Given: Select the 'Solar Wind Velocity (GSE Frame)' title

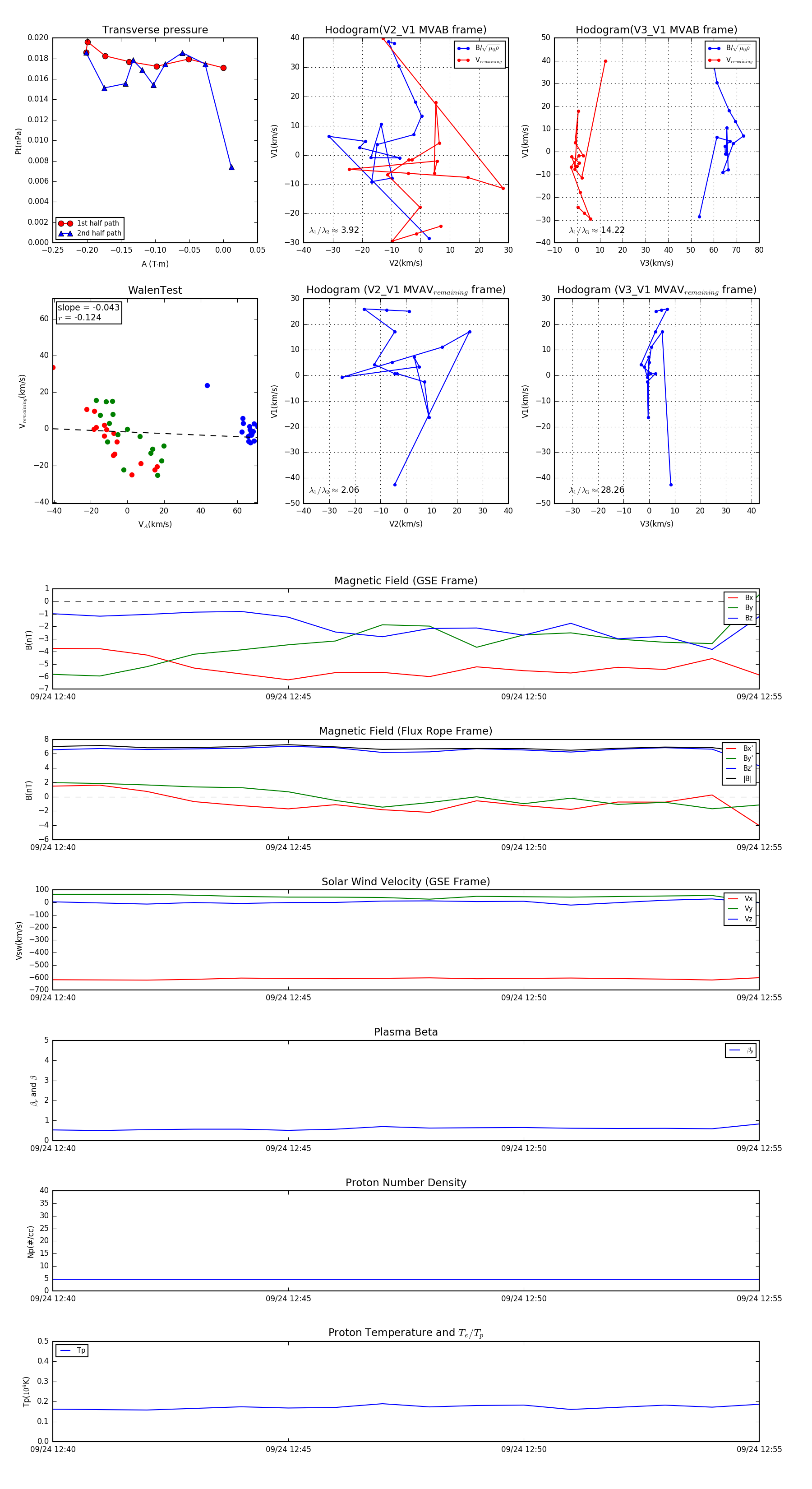Looking at the screenshot, I should [x=406, y=882].
